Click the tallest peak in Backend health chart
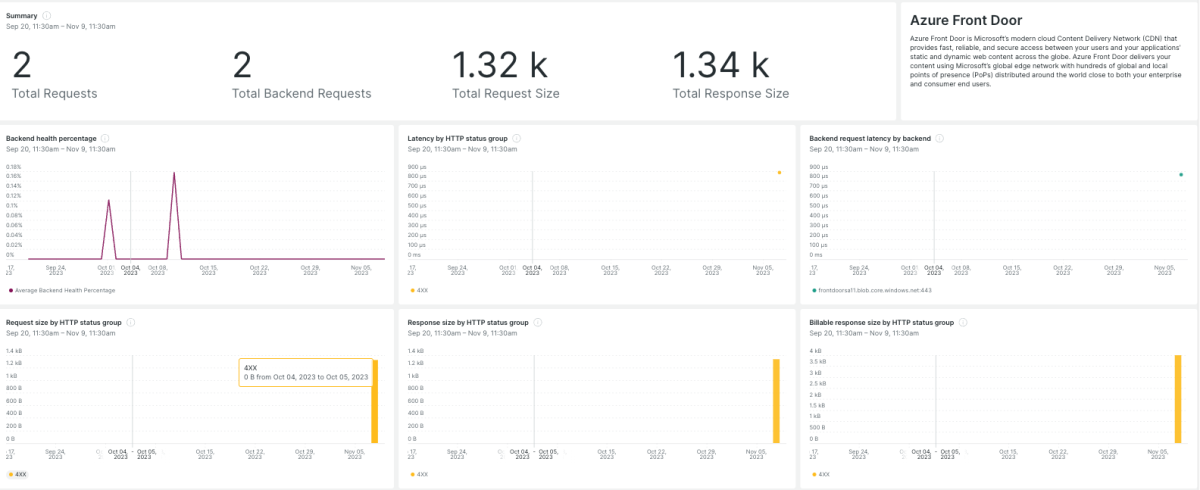 tap(174, 173)
